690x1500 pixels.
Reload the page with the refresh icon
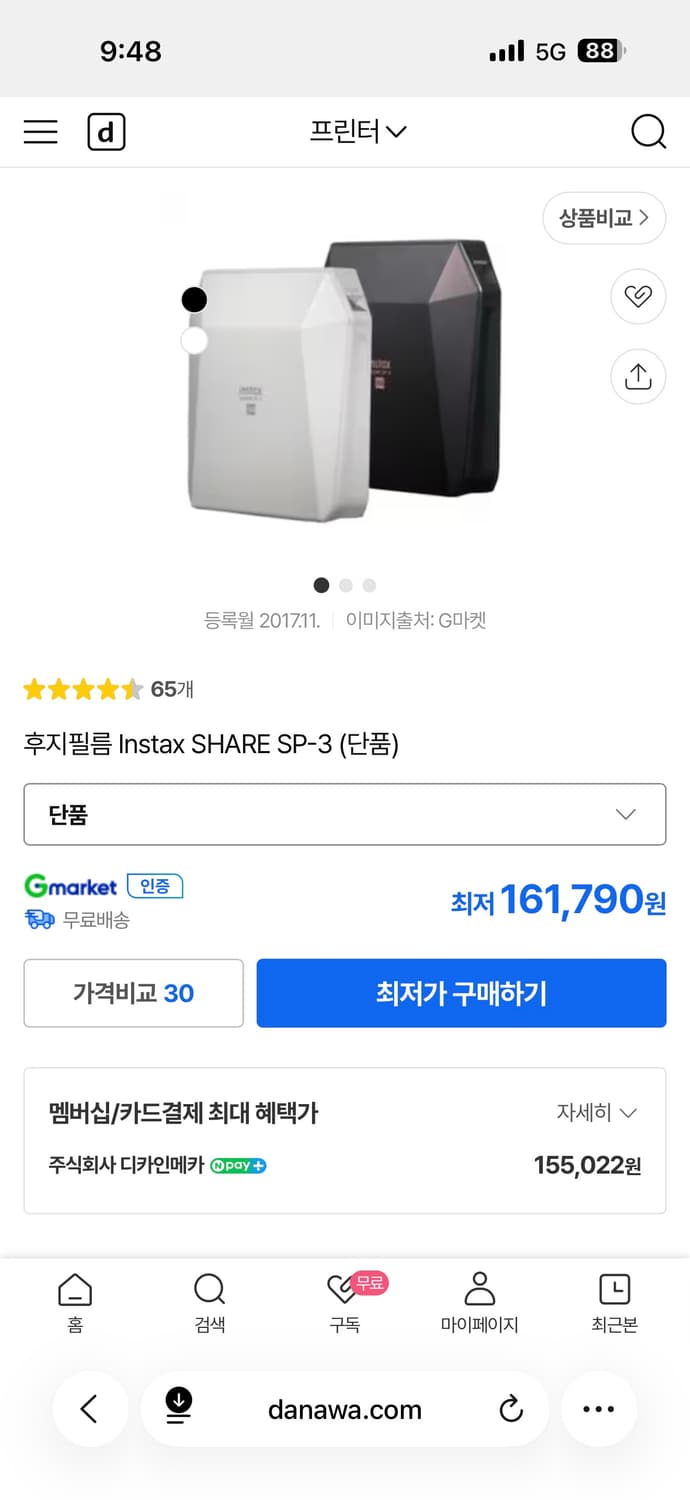[511, 1409]
